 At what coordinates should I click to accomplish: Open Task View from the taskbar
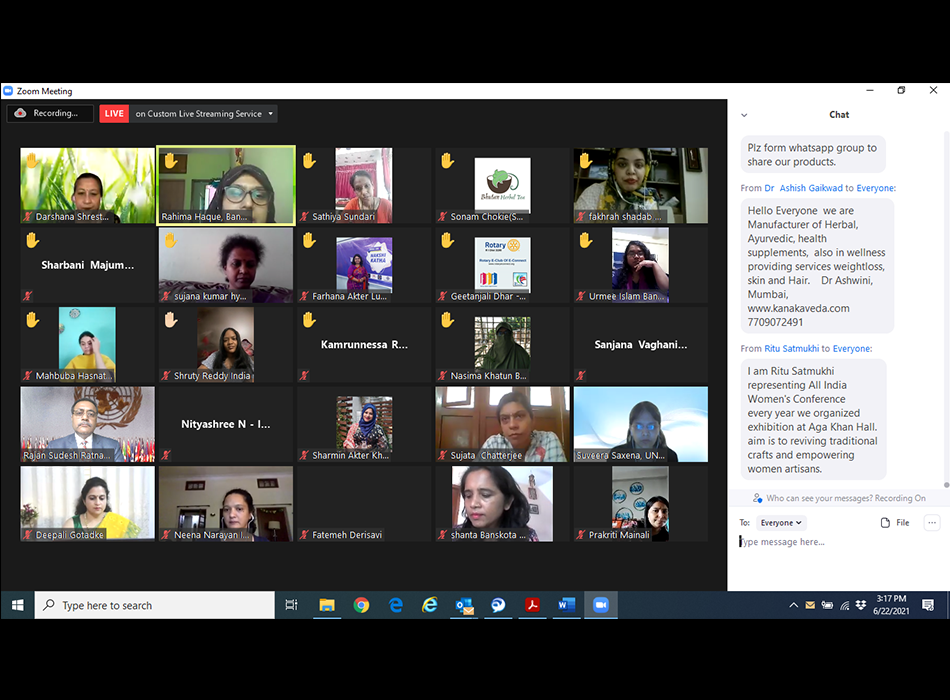click(291, 605)
